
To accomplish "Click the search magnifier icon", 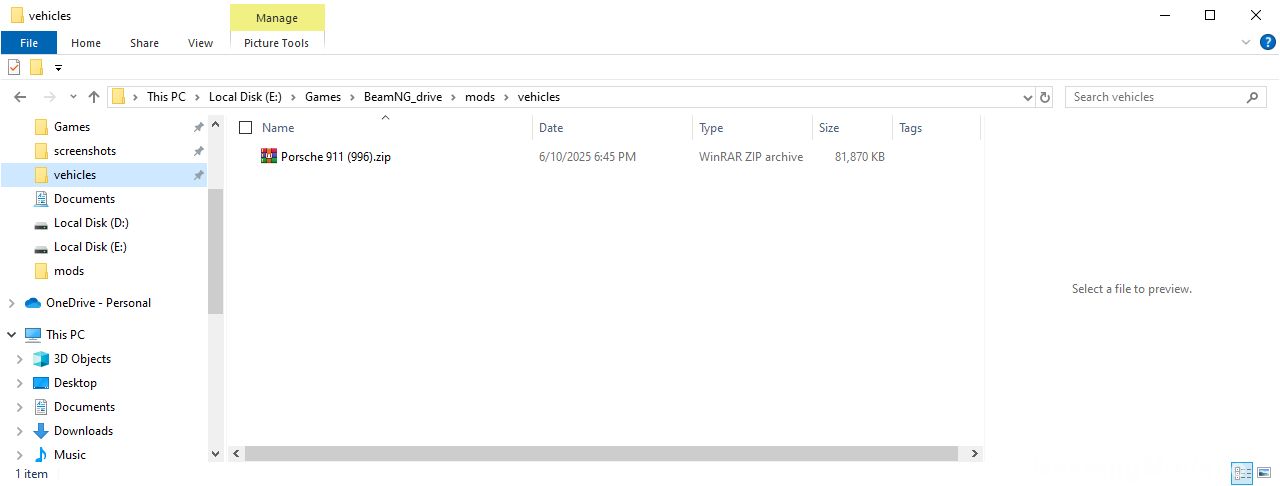I will [1253, 97].
